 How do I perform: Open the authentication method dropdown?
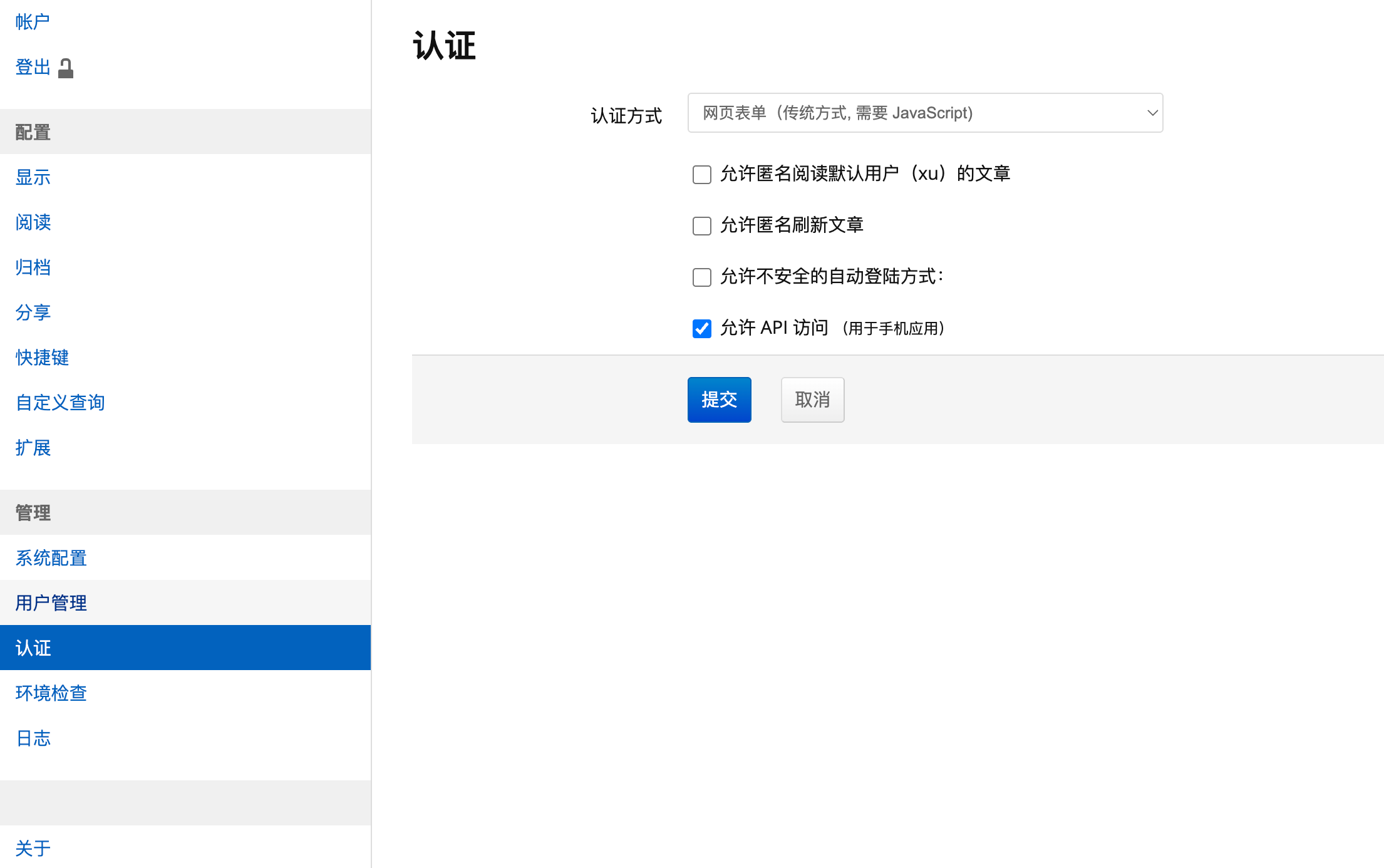click(x=924, y=113)
